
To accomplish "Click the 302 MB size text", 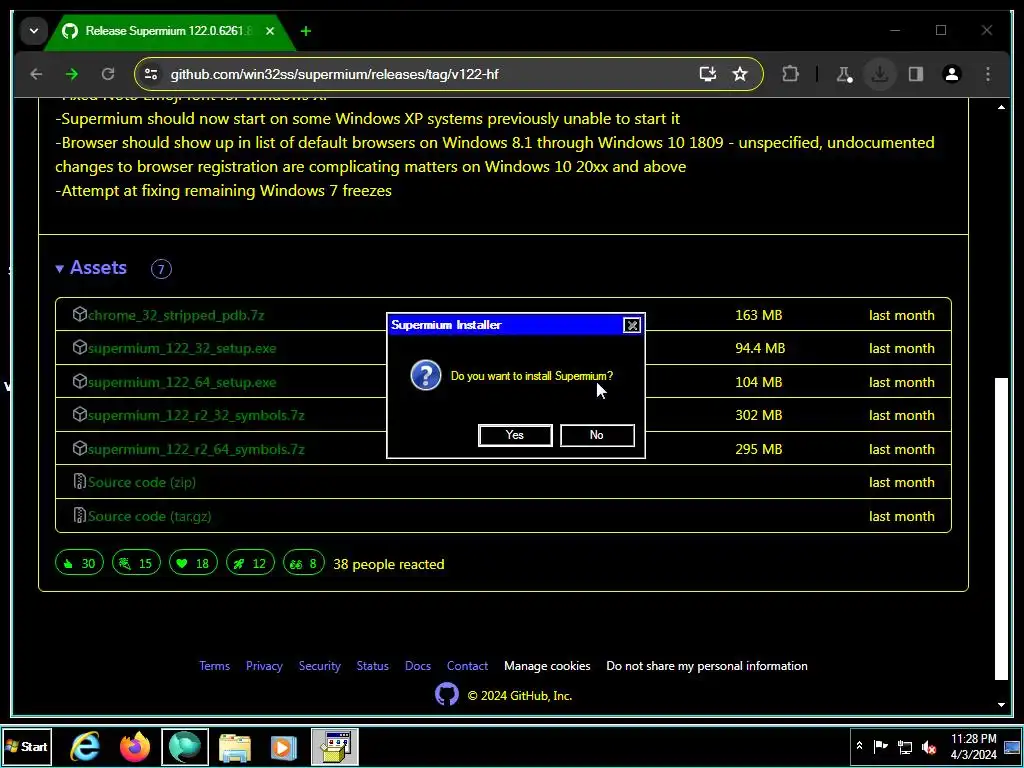I will [x=758, y=415].
